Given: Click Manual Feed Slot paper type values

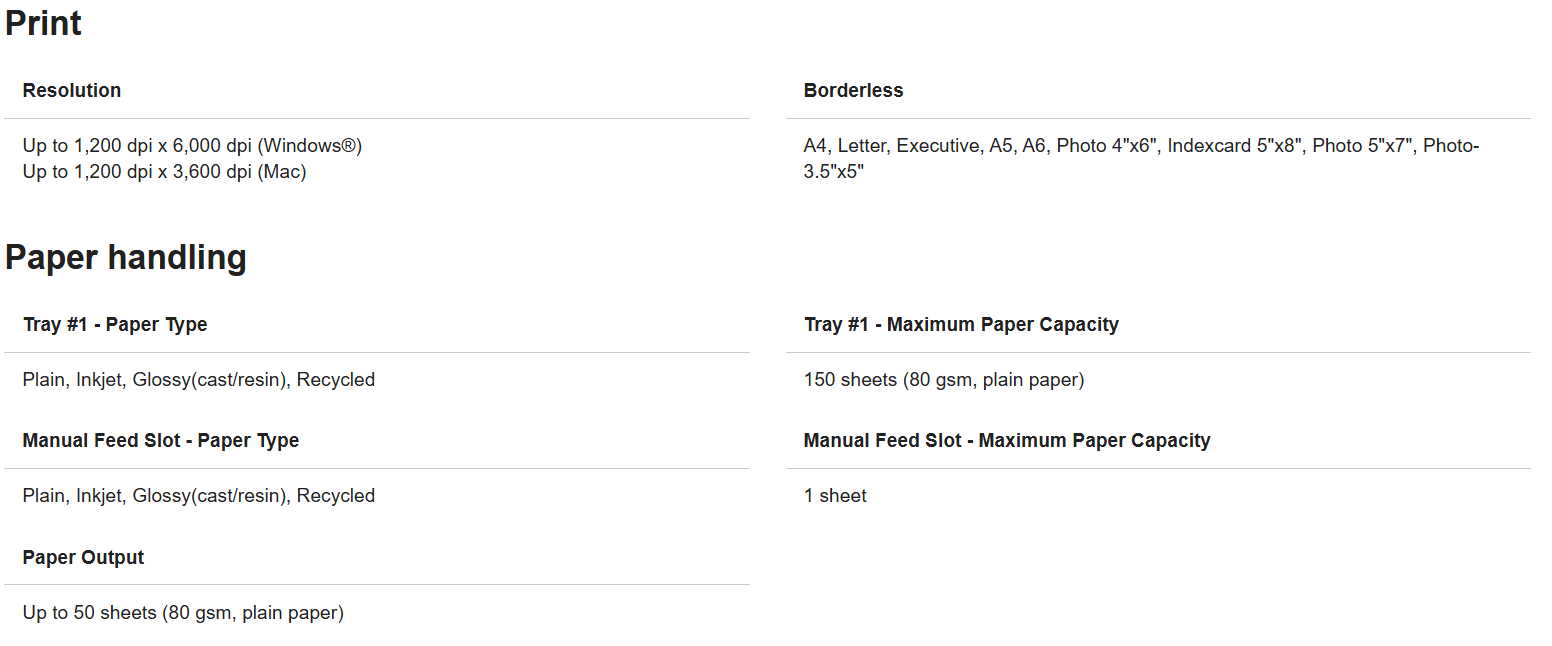Looking at the screenshot, I should 199,496.
